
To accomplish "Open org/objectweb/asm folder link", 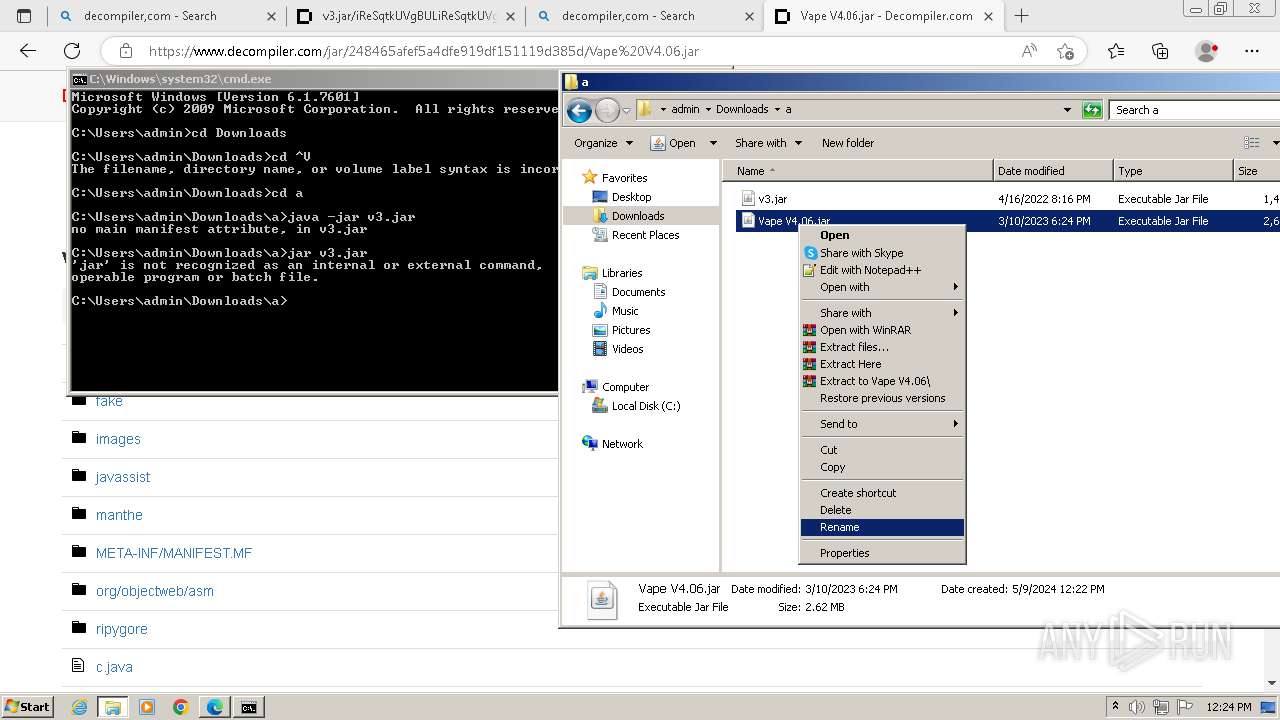I will 155,591.
